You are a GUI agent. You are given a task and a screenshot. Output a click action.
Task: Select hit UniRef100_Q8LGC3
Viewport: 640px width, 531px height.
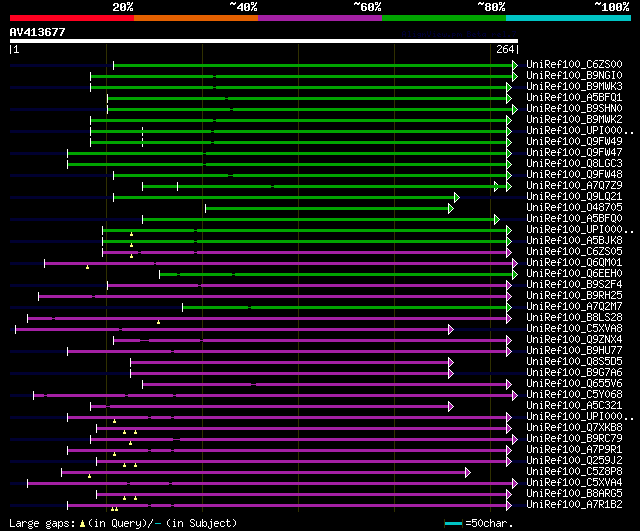tap(574, 164)
